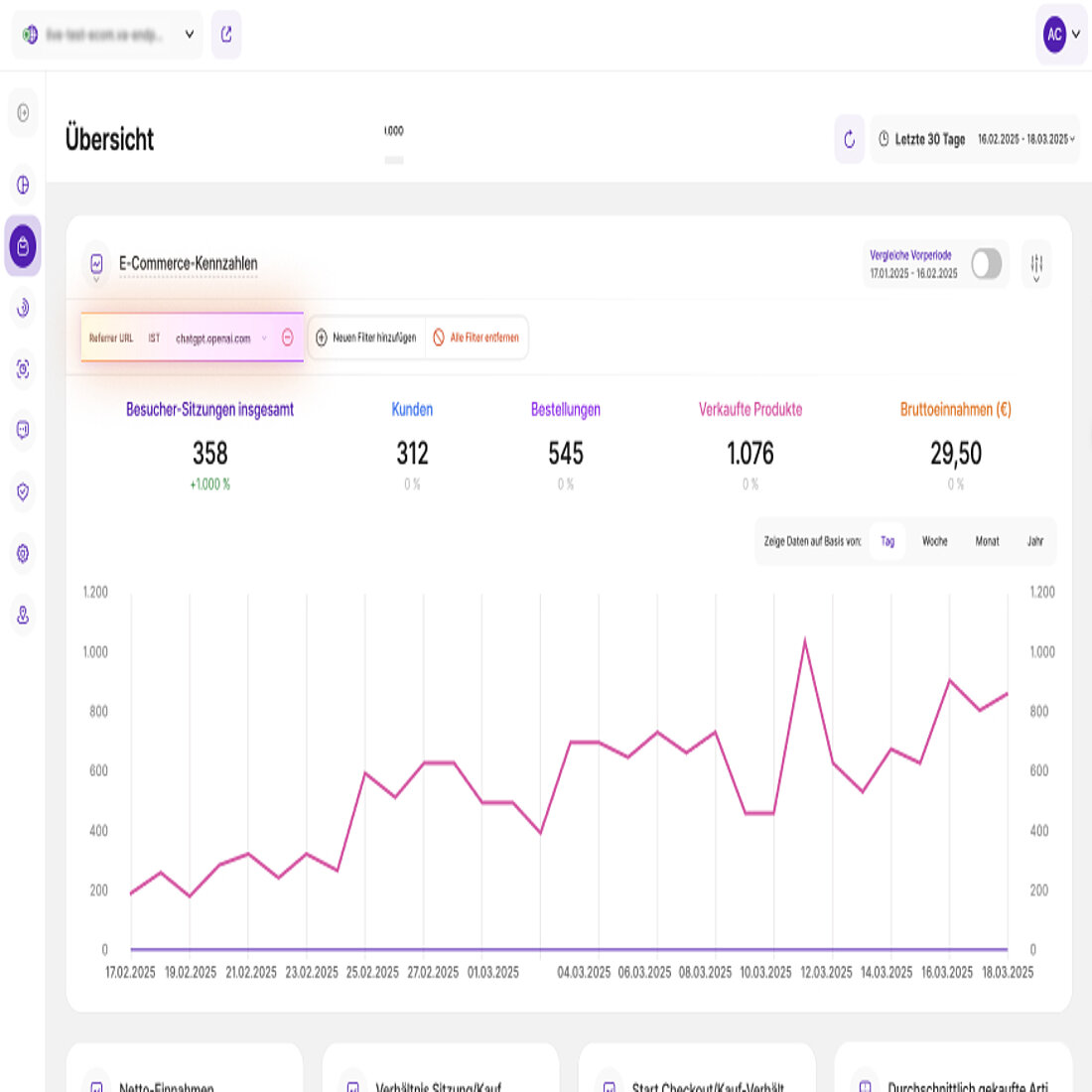Open the Letzte 30 Tage date range dropdown
The height and width of the screenshot is (1092, 1092).
973,139
